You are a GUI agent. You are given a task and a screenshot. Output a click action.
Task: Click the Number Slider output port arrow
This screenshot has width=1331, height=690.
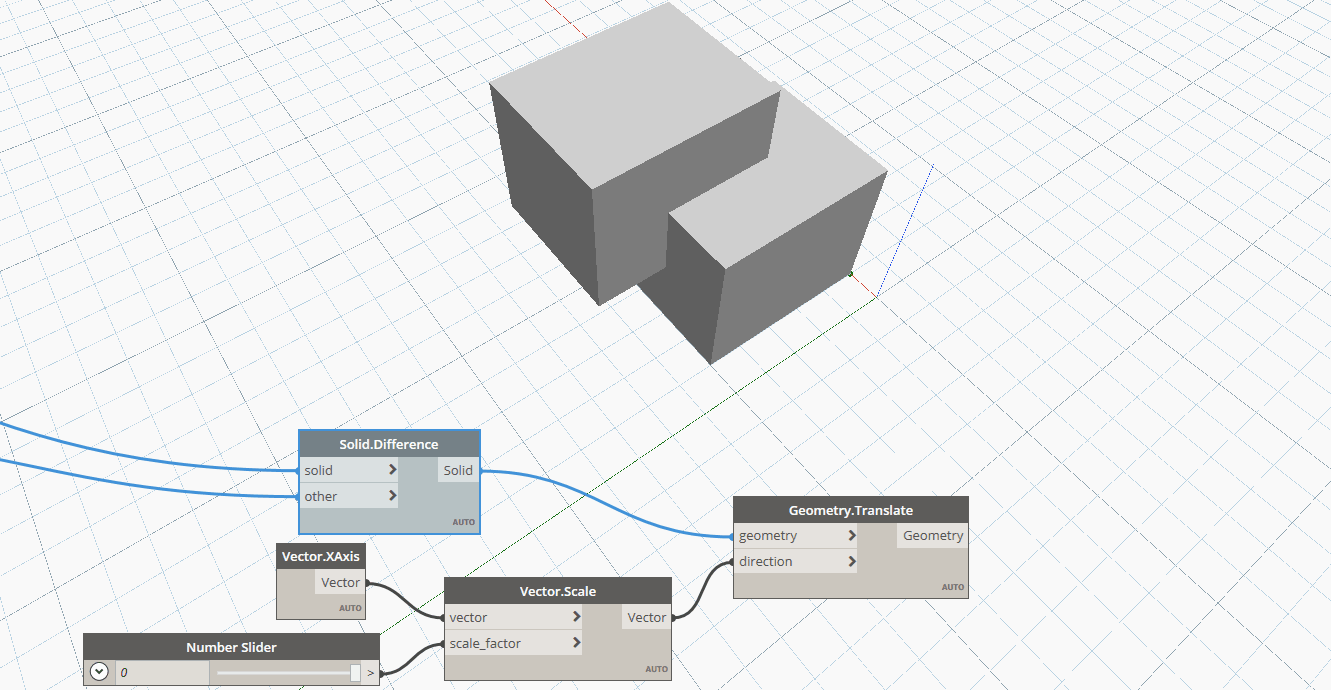click(x=371, y=673)
